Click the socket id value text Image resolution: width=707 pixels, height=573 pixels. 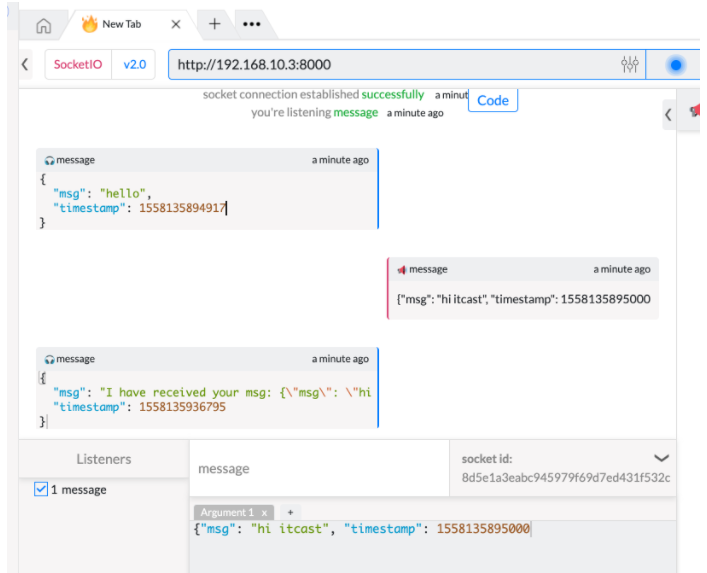pos(565,477)
